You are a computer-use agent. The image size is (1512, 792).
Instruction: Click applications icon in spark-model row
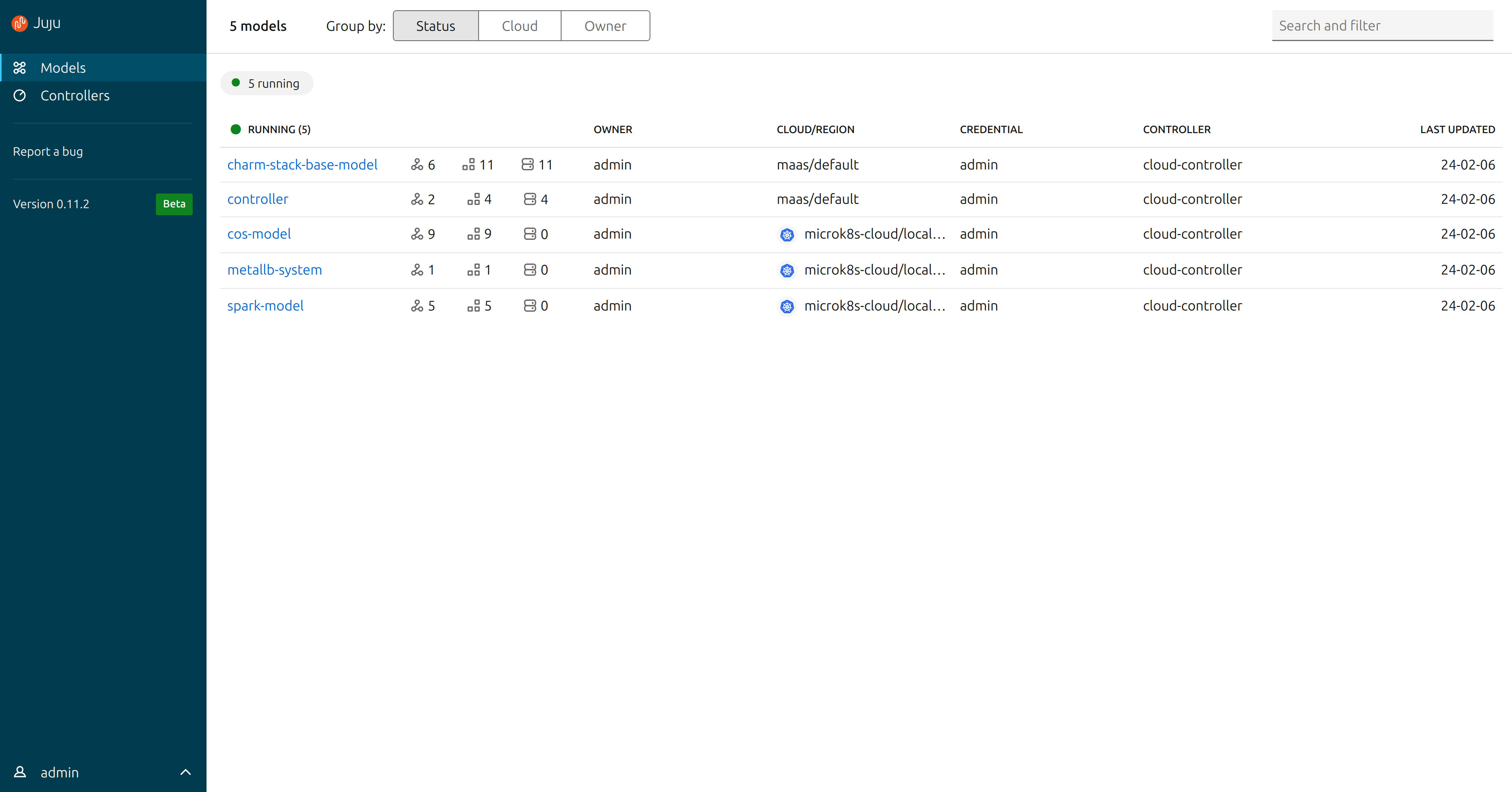(x=417, y=305)
